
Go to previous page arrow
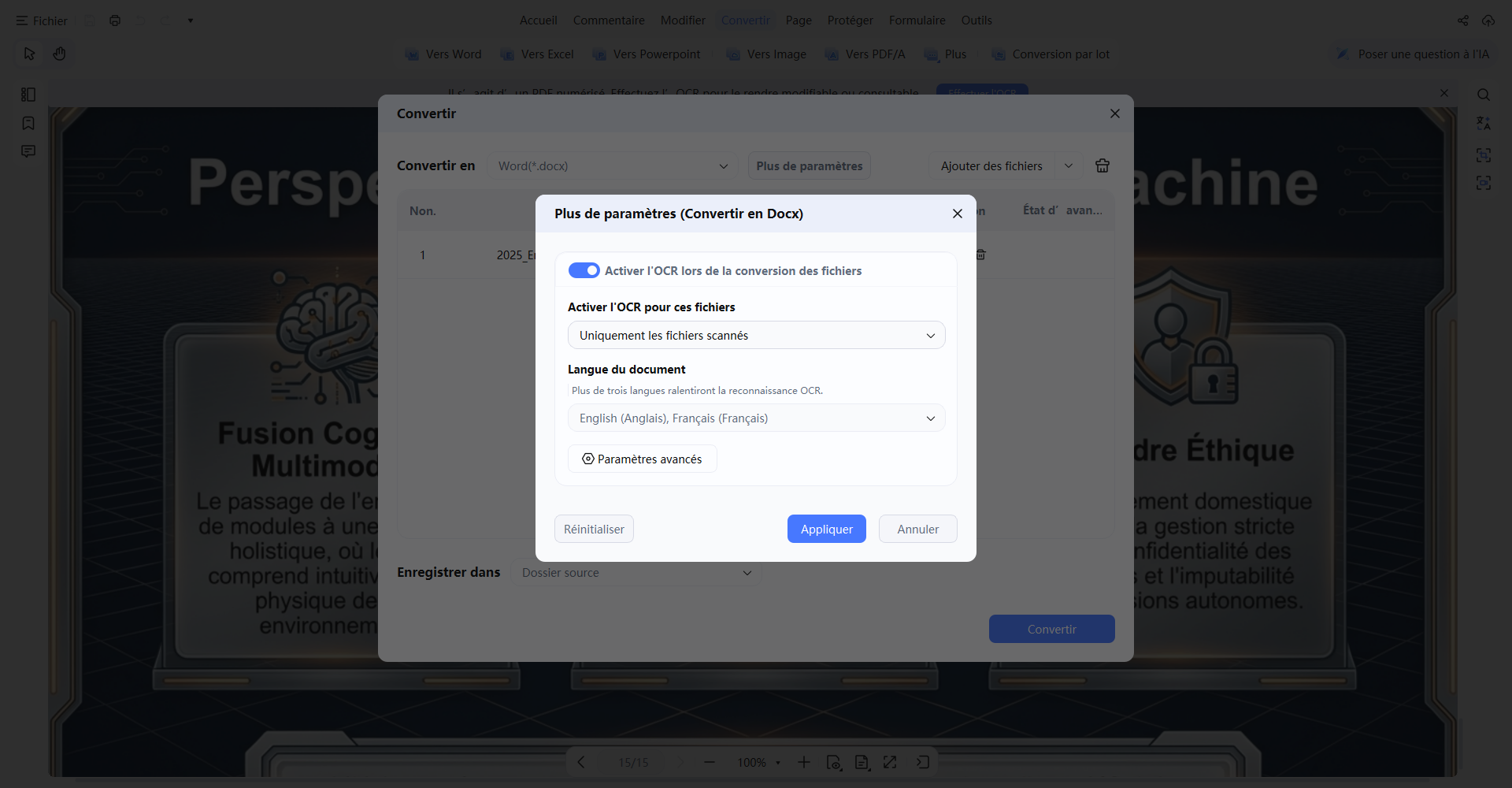[x=581, y=762]
